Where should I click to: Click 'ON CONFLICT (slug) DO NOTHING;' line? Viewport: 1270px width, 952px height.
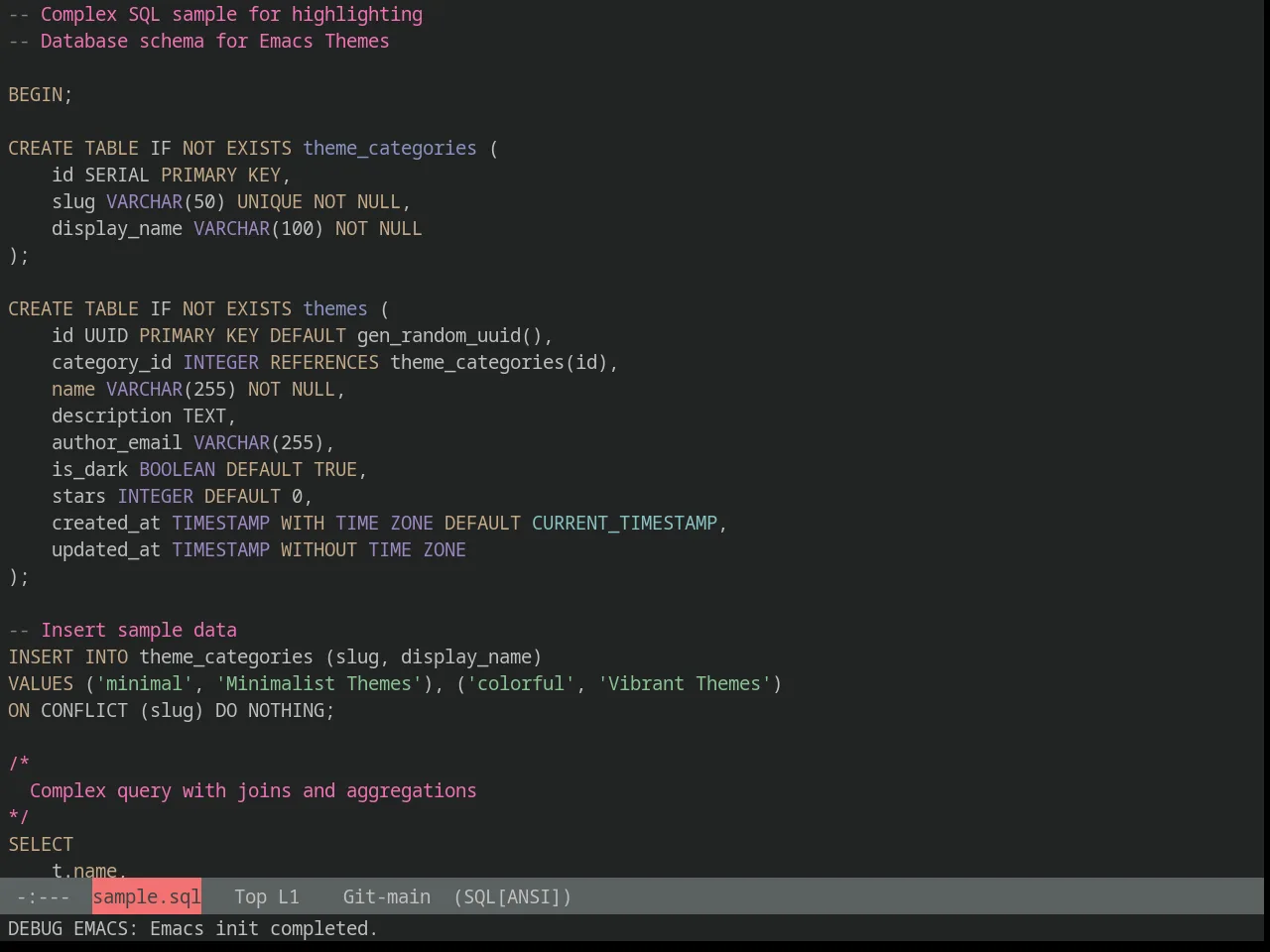(172, 710)
